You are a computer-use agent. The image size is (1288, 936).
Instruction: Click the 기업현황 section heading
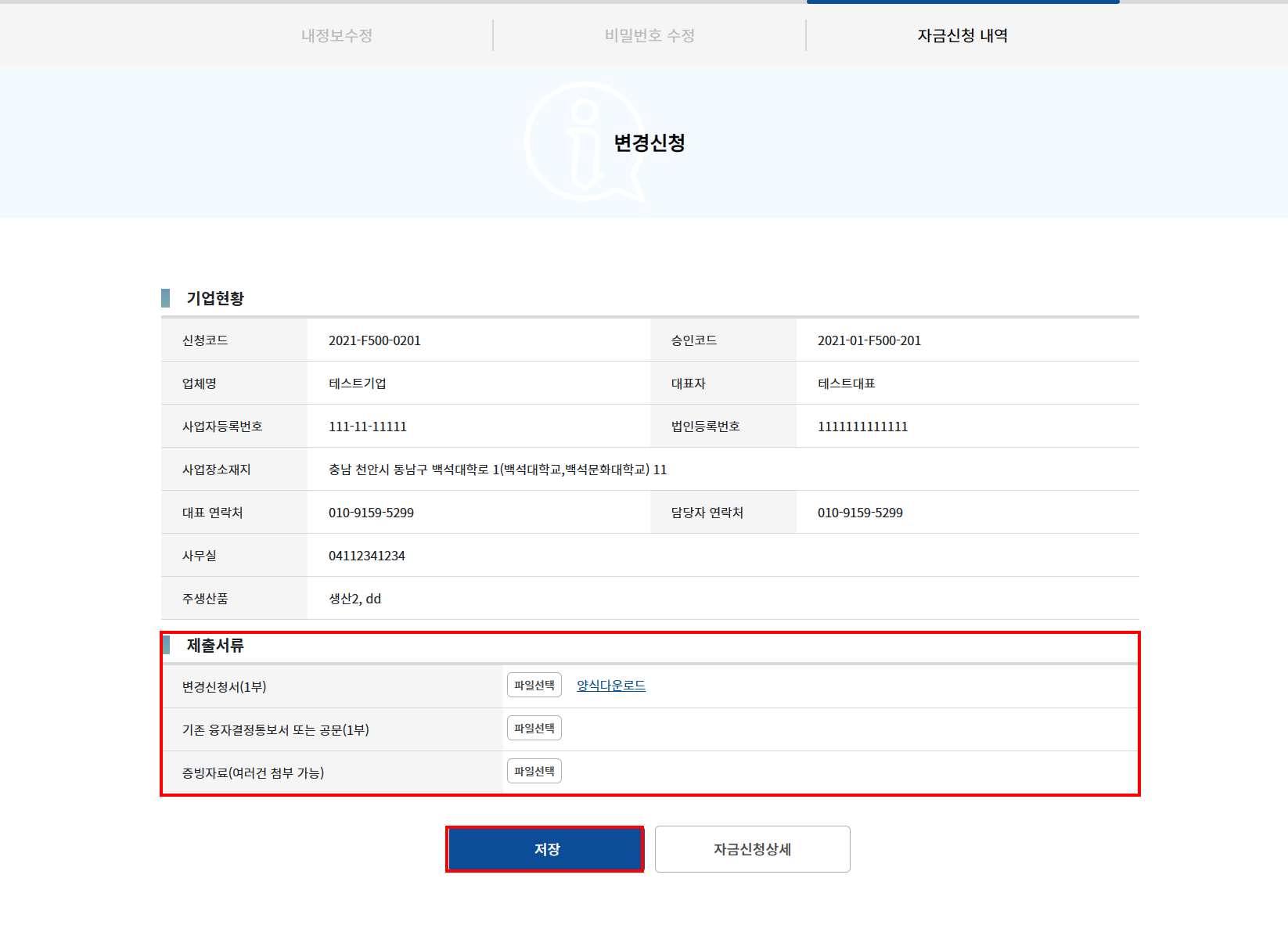click(215, 298)
